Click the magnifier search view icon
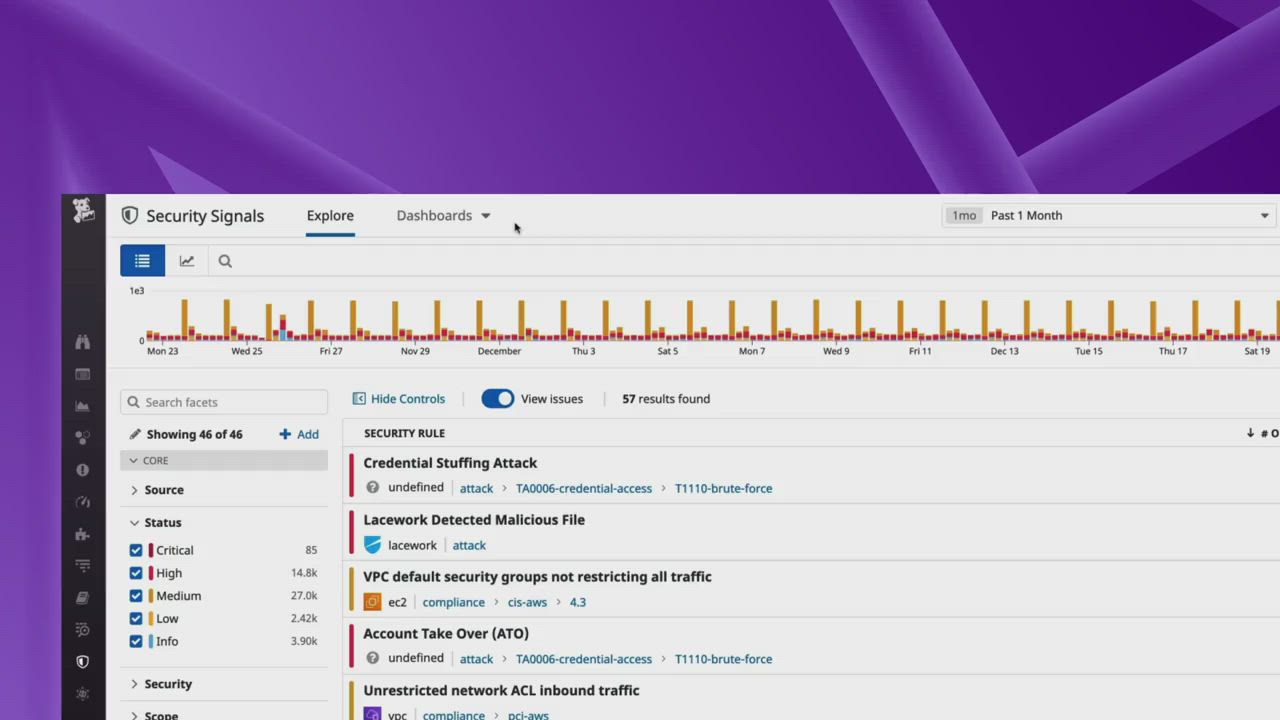 [225, 261]
